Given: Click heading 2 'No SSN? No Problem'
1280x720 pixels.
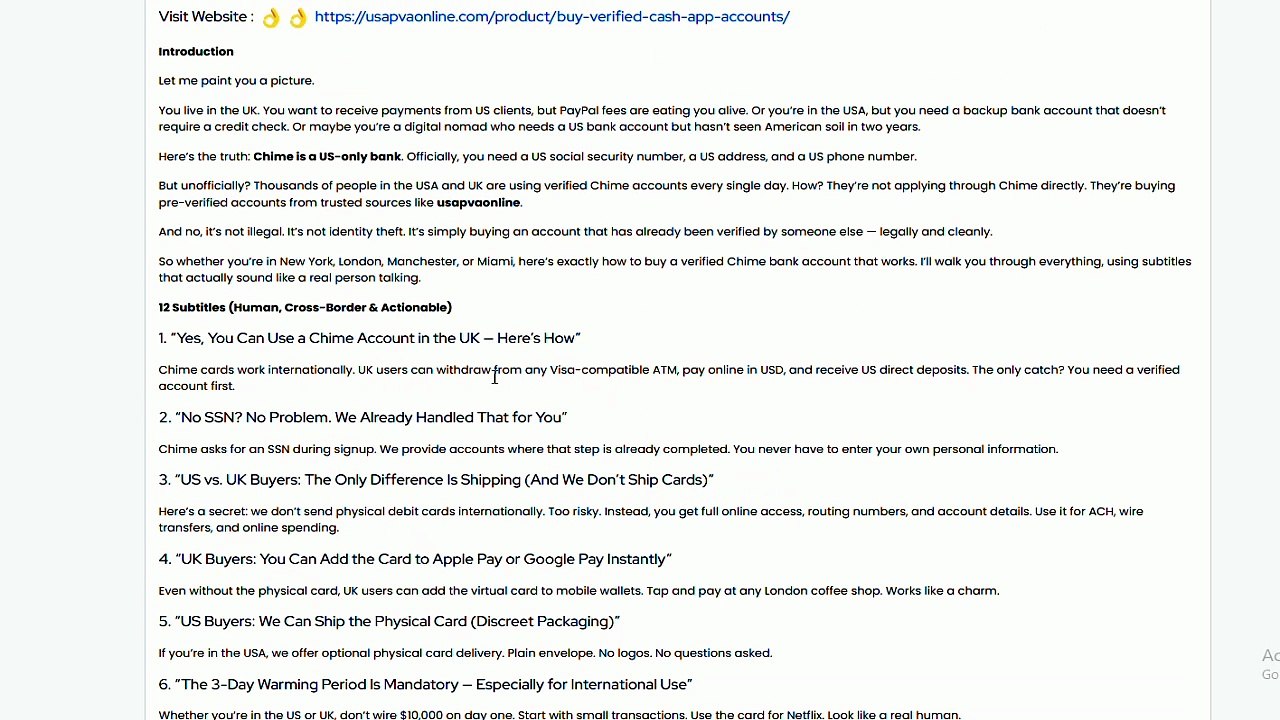Looking at the screenshot, I should tap(363, 417).
